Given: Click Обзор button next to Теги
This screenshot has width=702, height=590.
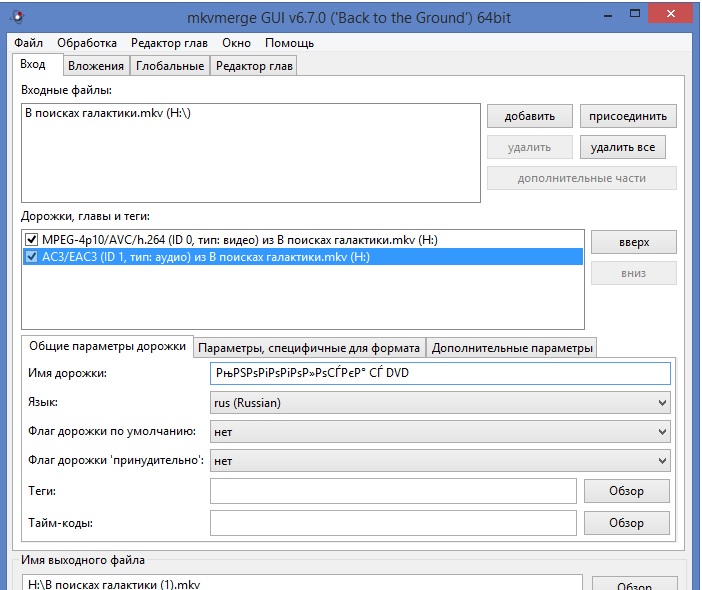Looking at the screenshot, I should coord(626,491).
